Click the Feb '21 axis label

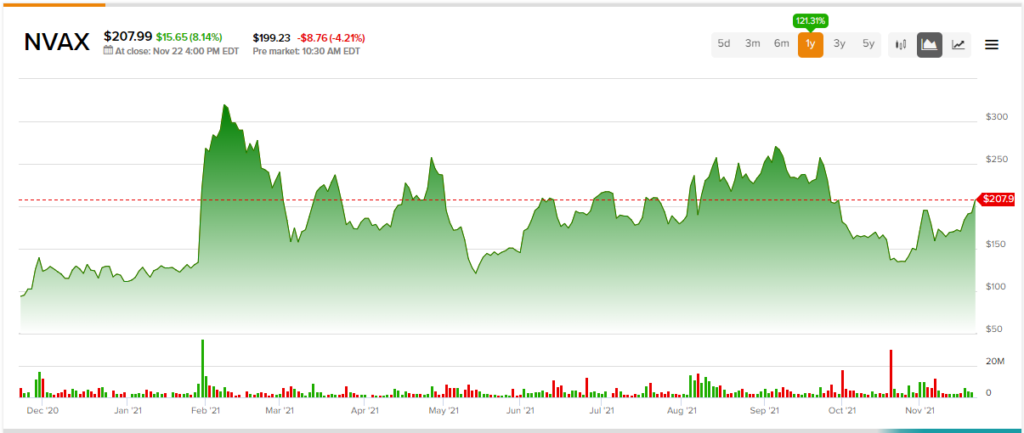(205, 410)
